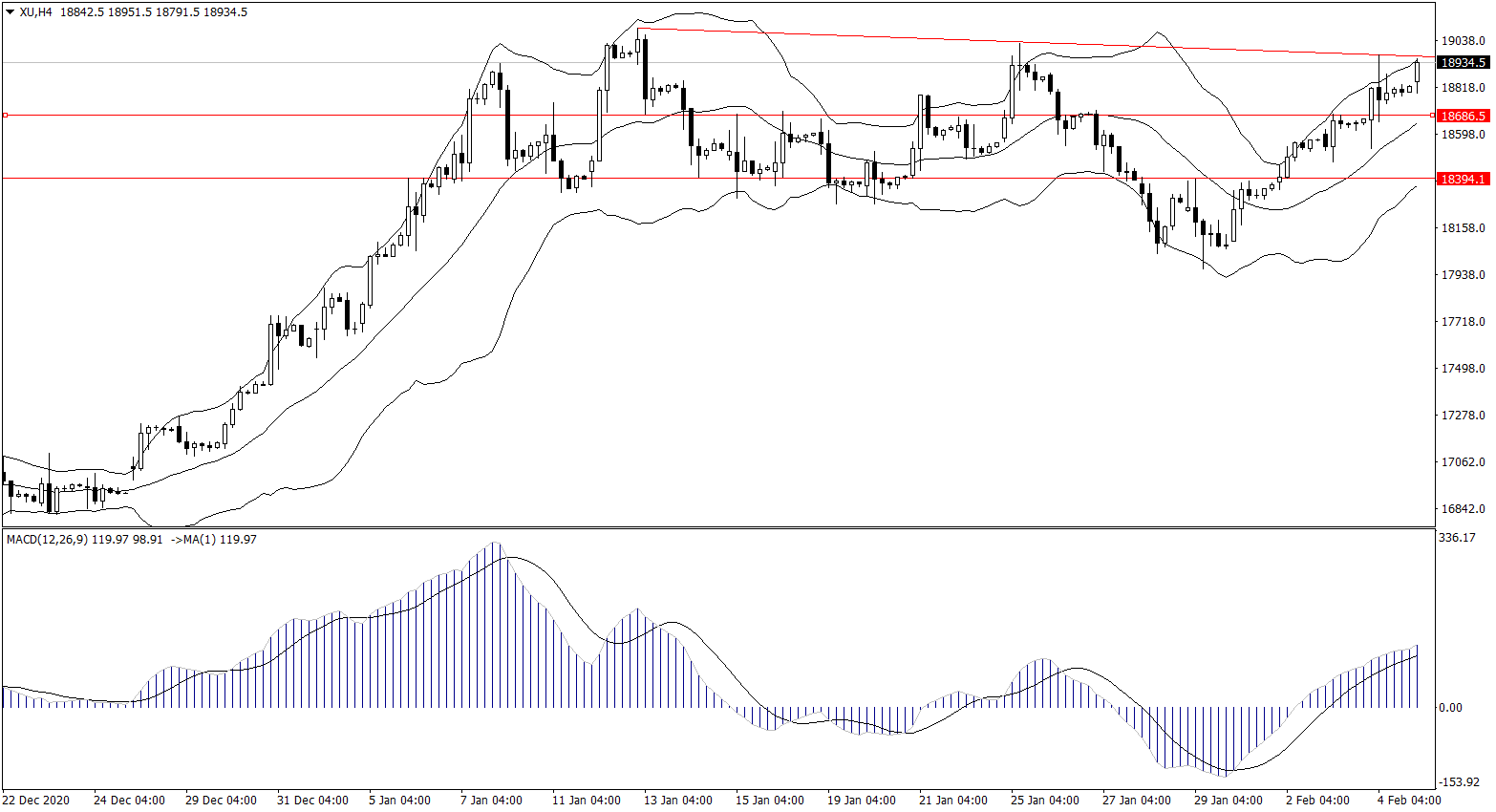The image size is (1496, 812).
Task: Click the 19038.0 label on the price scale
Action: point(1463,41)
